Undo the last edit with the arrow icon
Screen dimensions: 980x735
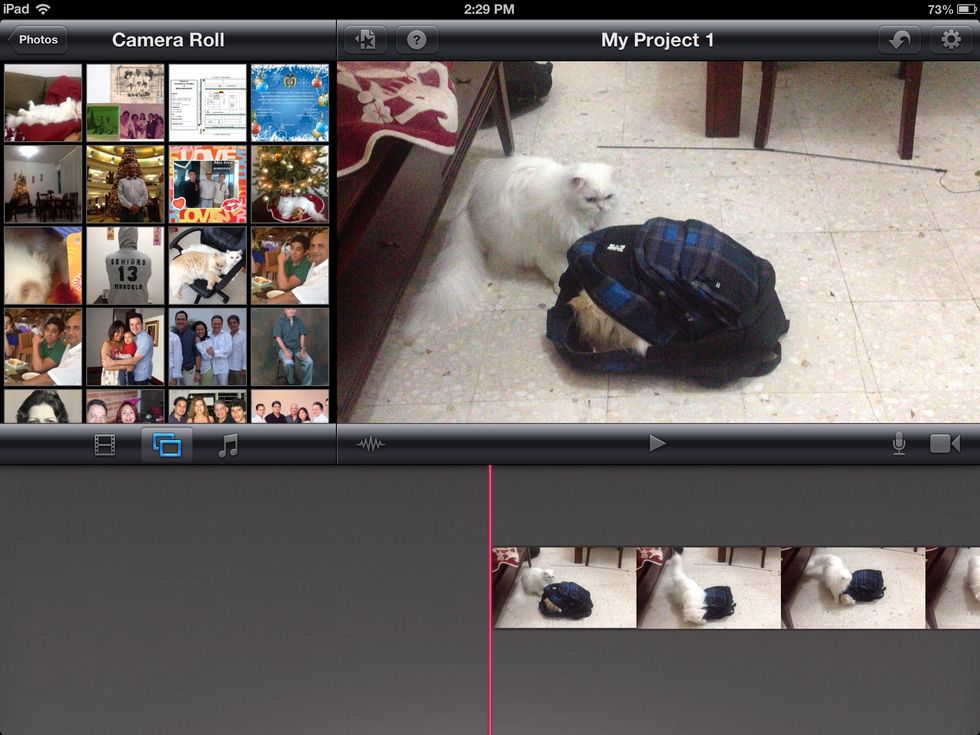pos(901,40)
